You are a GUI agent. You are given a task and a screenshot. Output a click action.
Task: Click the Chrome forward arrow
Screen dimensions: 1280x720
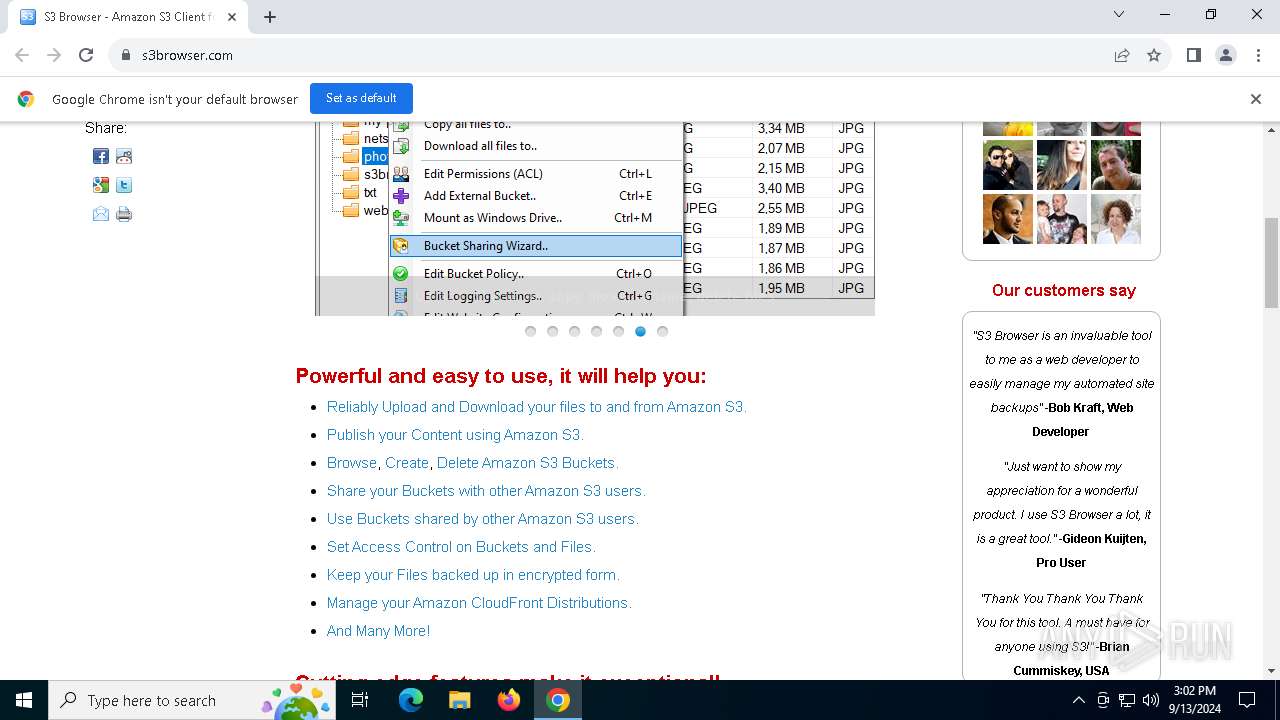coord(54,55)
